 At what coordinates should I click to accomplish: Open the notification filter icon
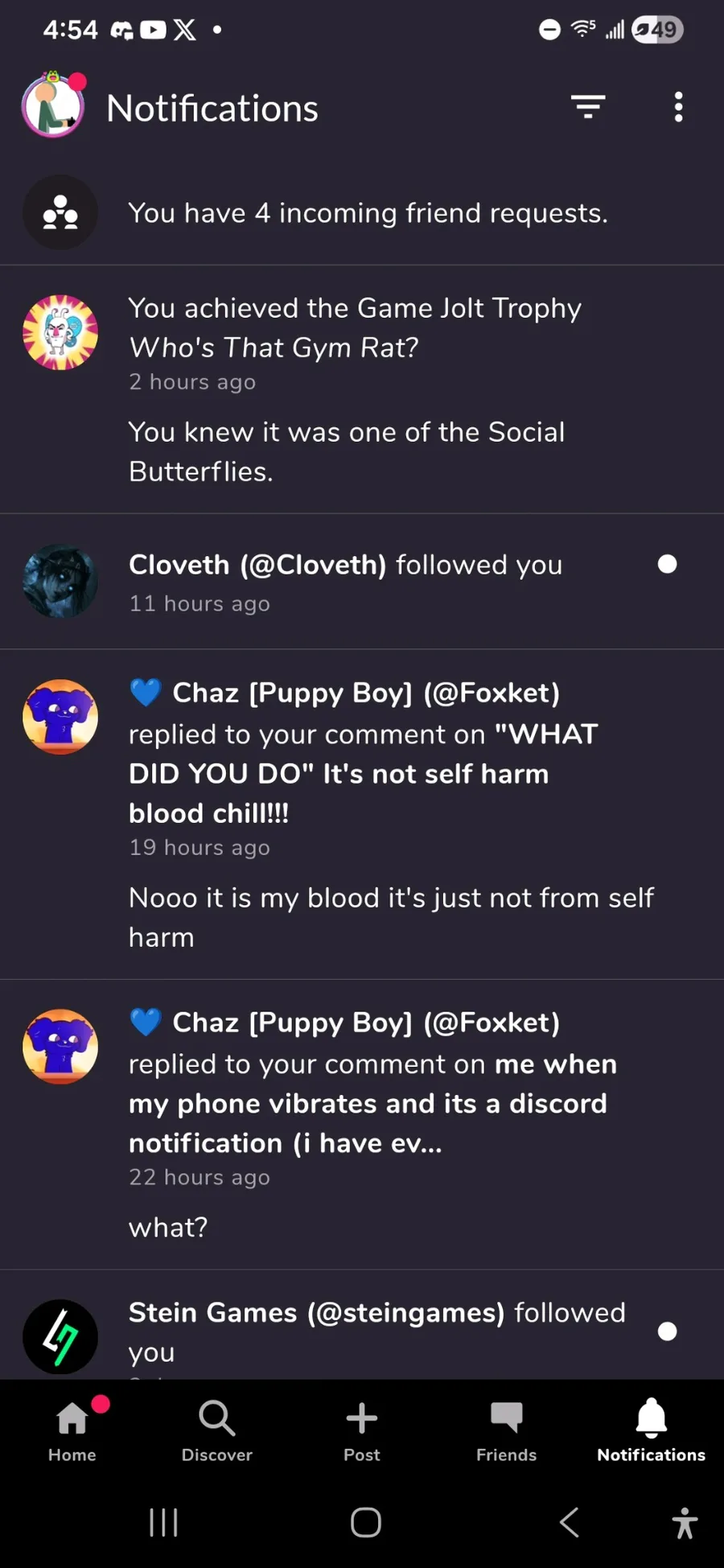(588, 106)
